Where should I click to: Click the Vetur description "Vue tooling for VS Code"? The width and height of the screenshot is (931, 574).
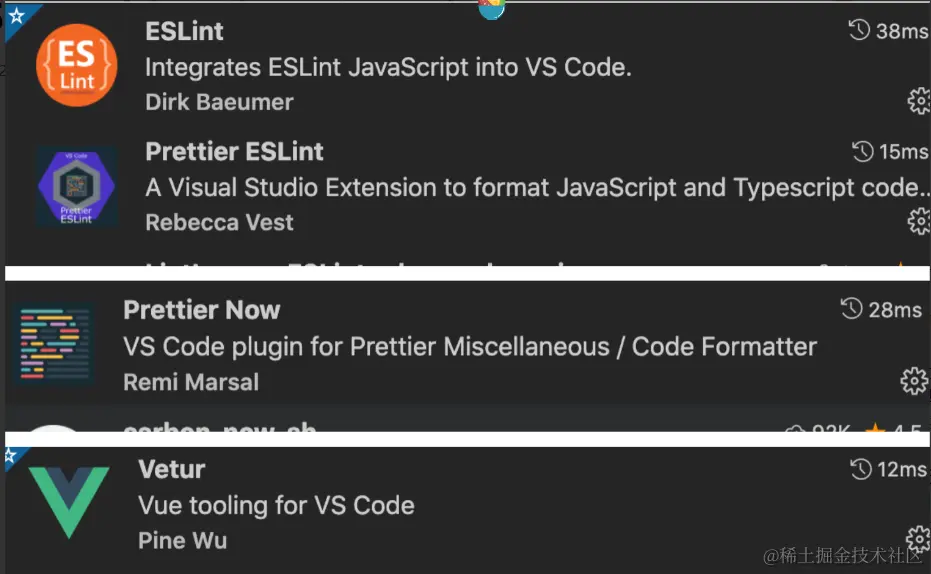click(x=276, y=505)
